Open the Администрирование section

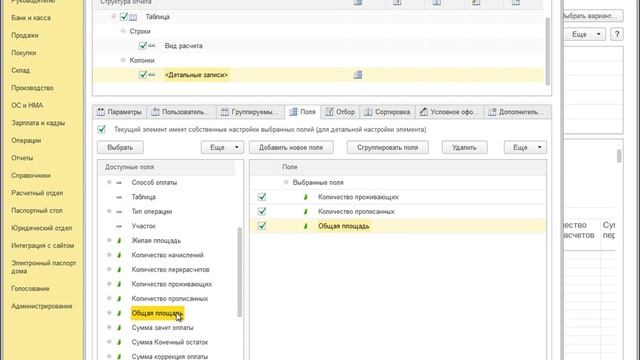tap(42, 306)
